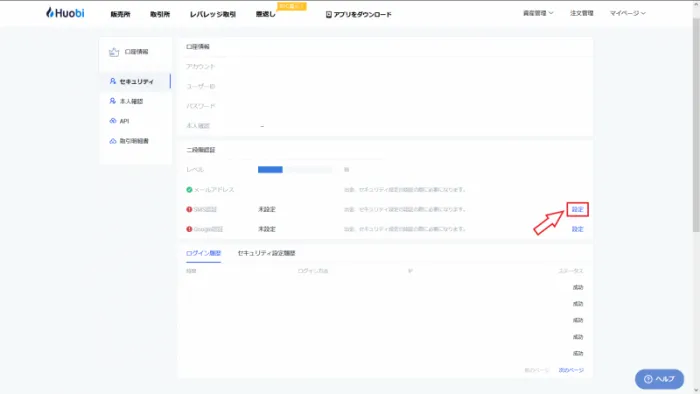The image size is (700, 394).
Task: Click the cloud icon beside 取引明細書
Action: (112, 141)
